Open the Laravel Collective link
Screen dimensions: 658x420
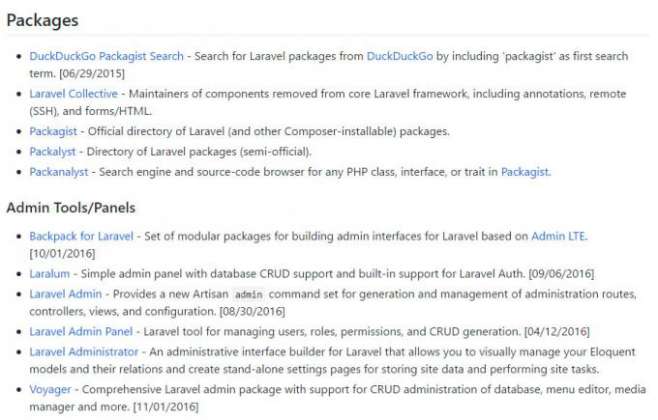(73, 94)
